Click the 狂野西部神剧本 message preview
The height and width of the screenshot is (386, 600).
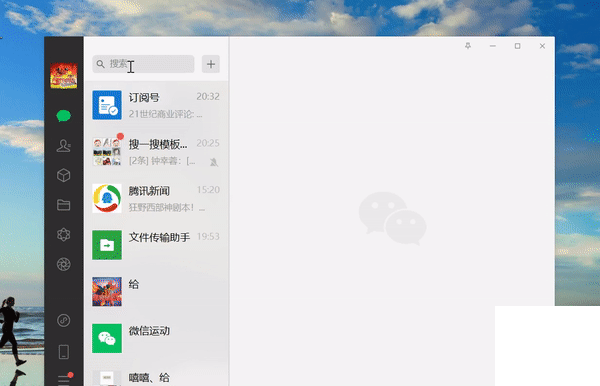tap(167, 207)
